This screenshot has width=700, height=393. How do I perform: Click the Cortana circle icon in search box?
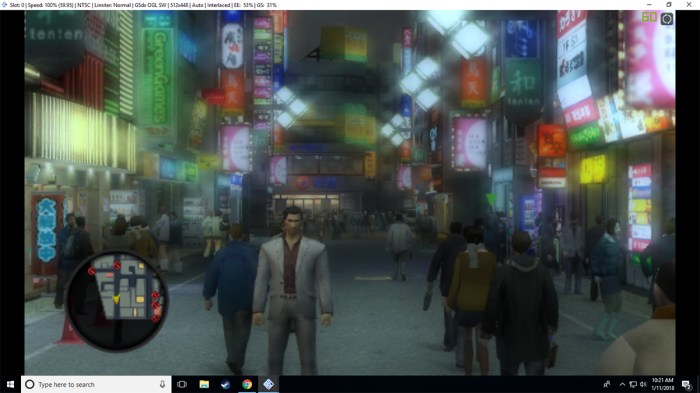tap(29, 384)
